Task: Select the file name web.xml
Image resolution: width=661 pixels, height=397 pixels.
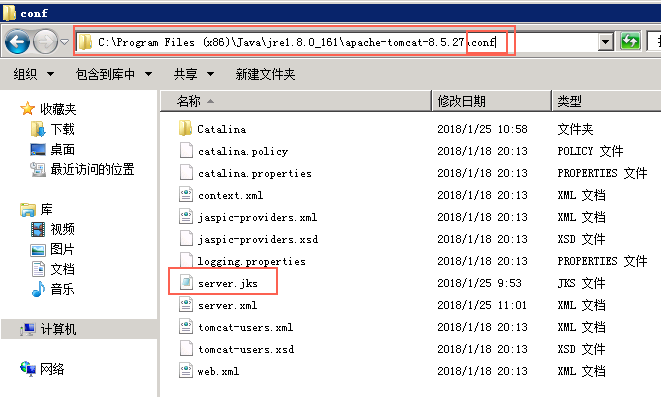Action: tap(218, 371)
